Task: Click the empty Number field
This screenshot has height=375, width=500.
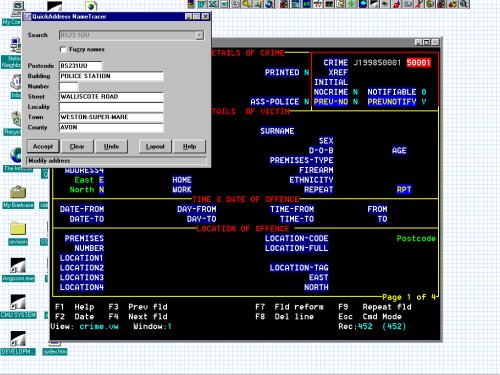Action: click(x=69, y=86)
